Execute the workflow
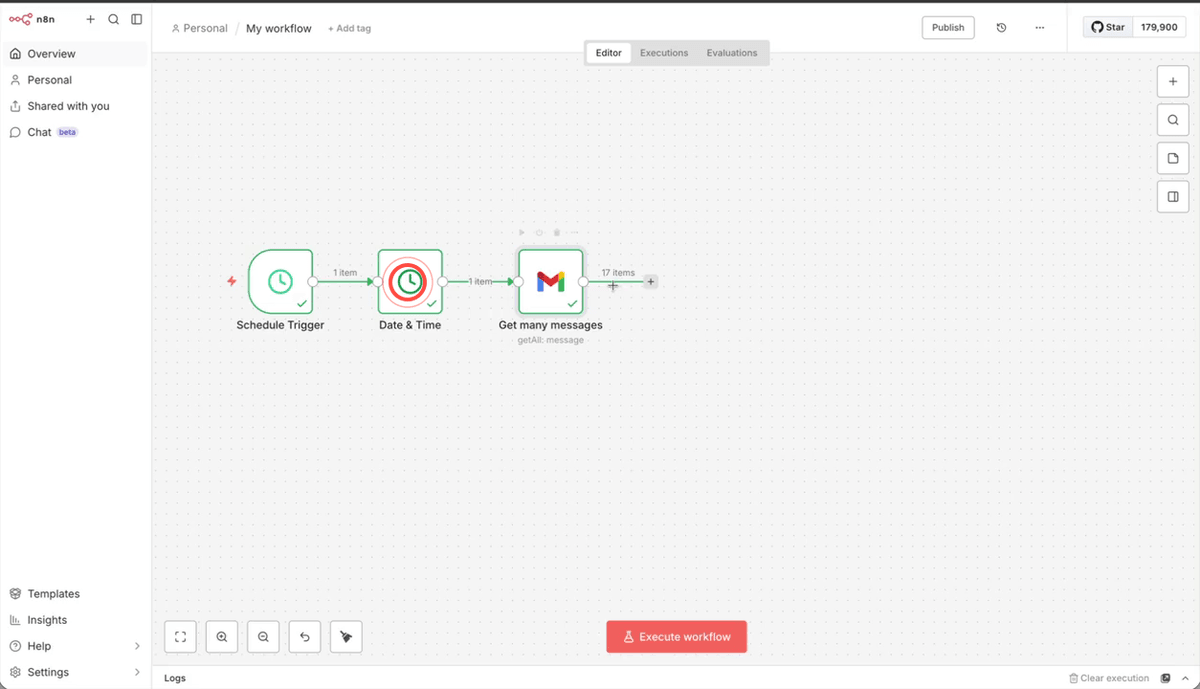This screenshot has height=689, width=1200. [676, 636]
